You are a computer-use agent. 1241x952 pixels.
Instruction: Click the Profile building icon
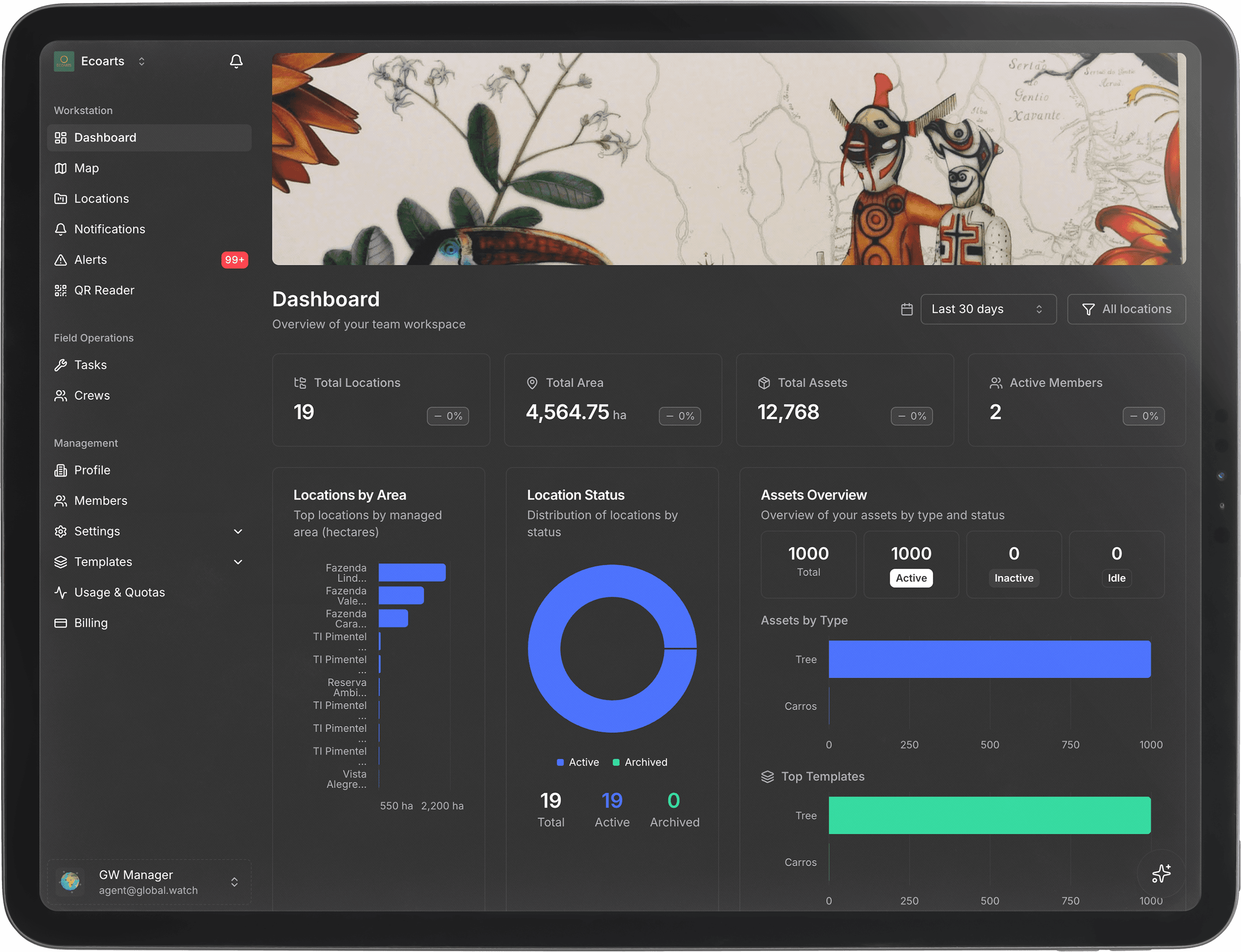pyautogui.click(x=60, y=471)
